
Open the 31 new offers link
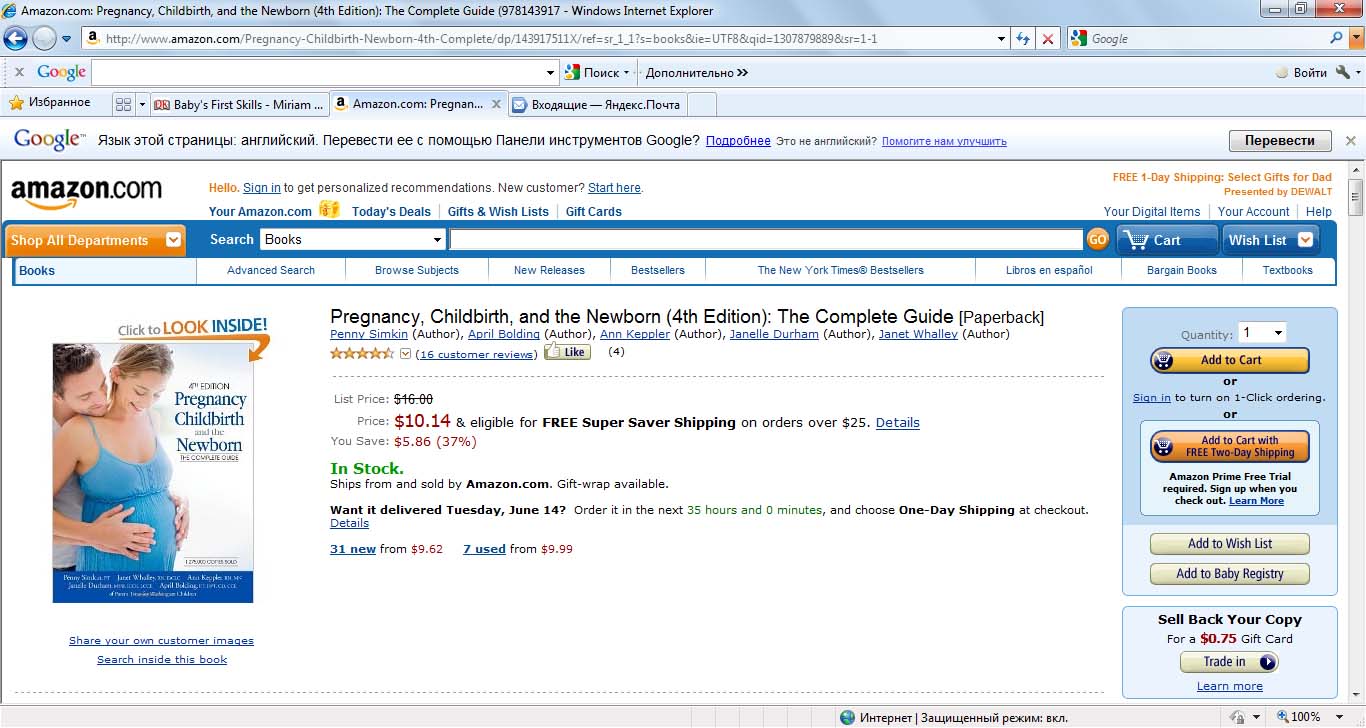[353, 549]
